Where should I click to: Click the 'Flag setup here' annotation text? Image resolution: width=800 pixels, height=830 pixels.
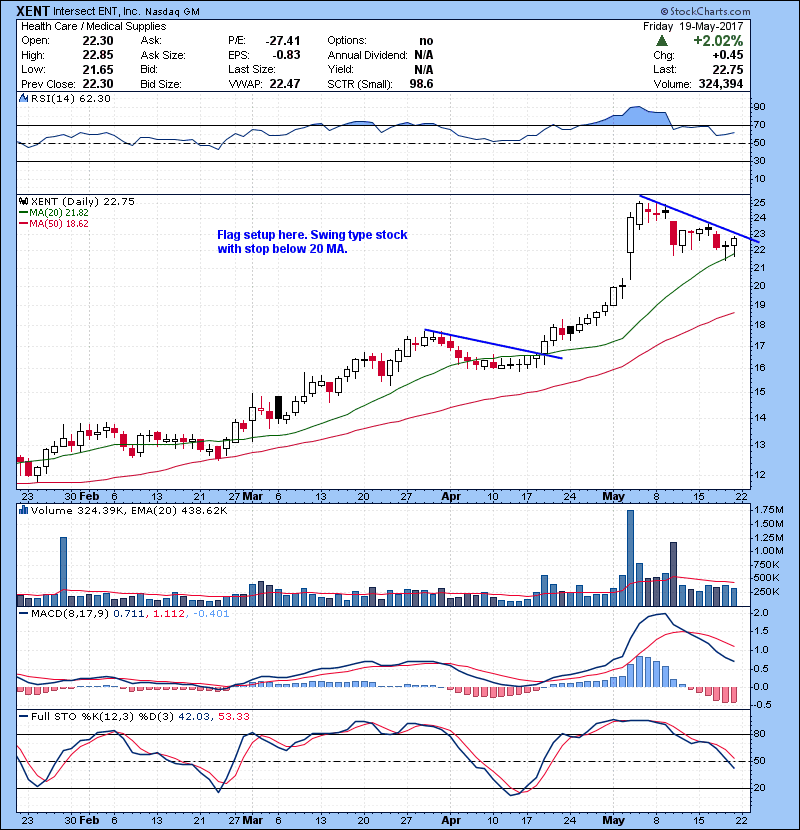pos(312,242)
